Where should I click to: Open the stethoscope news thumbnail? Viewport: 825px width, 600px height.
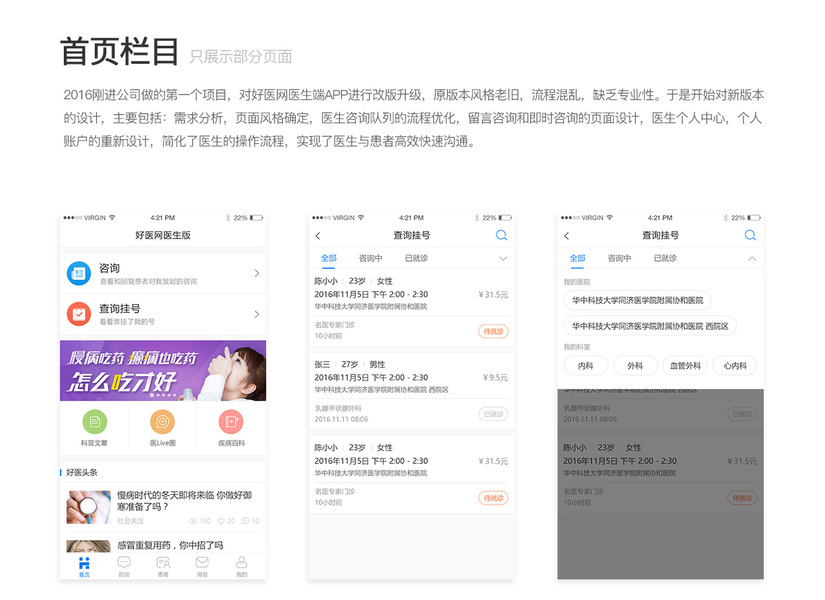click(x=89, y=507)
